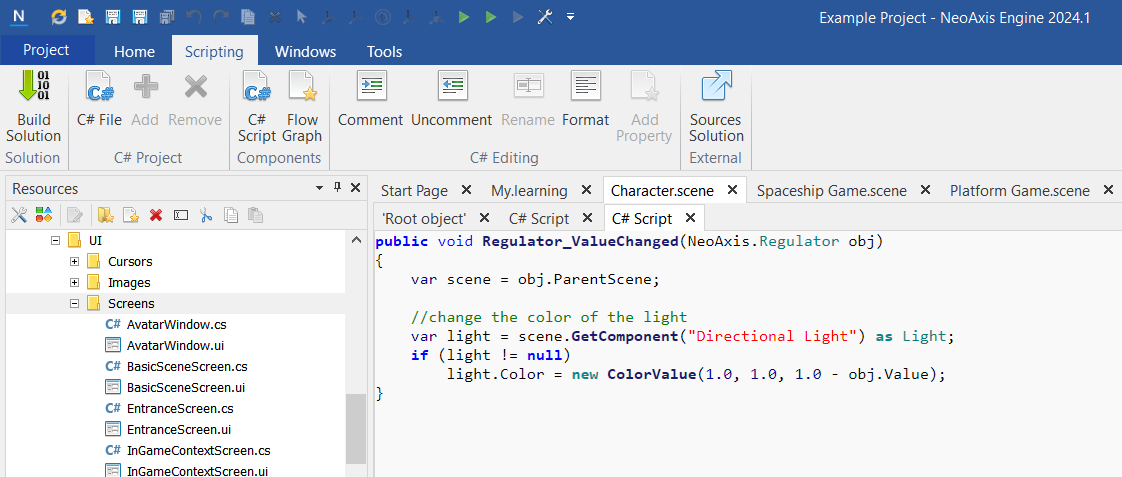The width and height of the screenshot is (1122, 477).
Task: Expand the Images folder node
Action: click(x=75, y=283)
